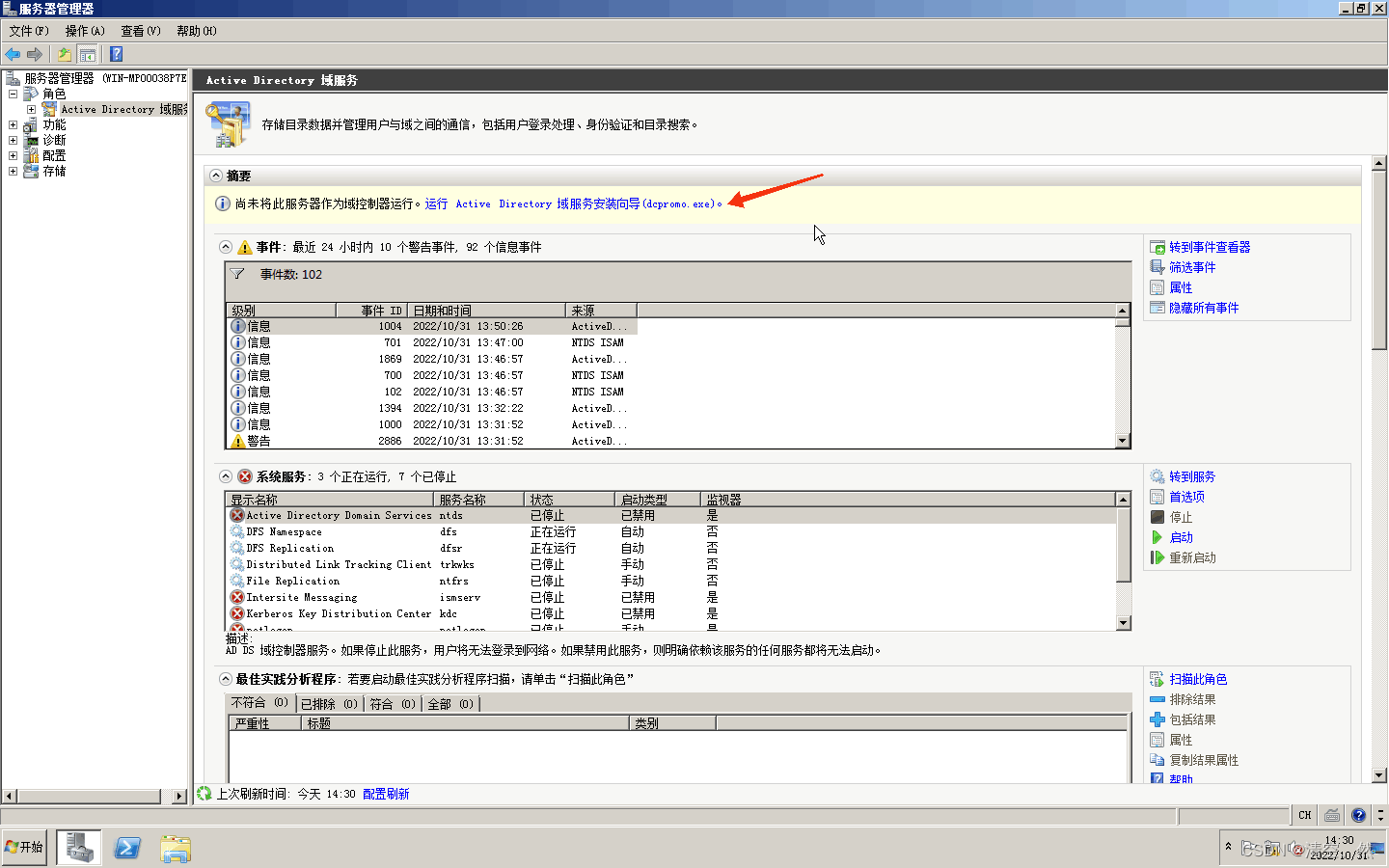The height and width of the screenshot is (868, 1389).
Task: Open the 操作(A) menu
Action: pyautogui.click(x=85, y=31)
